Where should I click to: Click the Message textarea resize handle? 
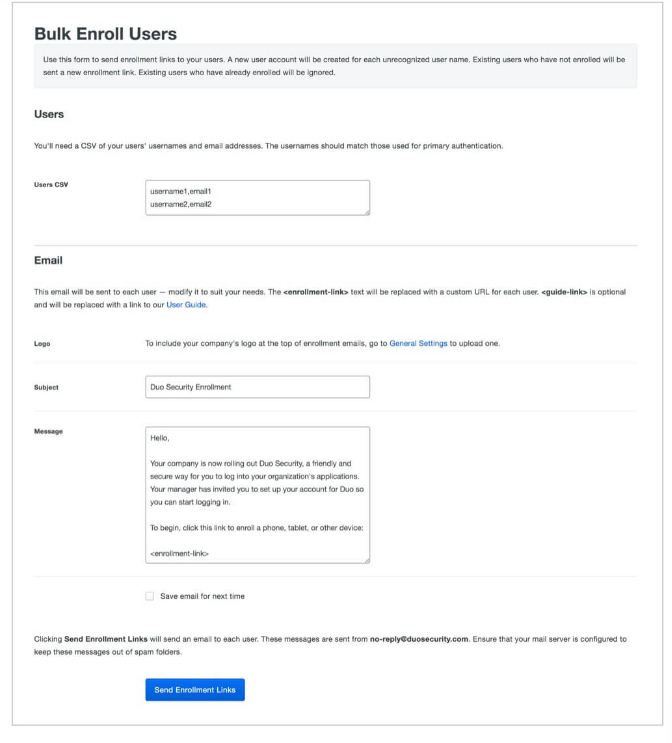[367, 561]
